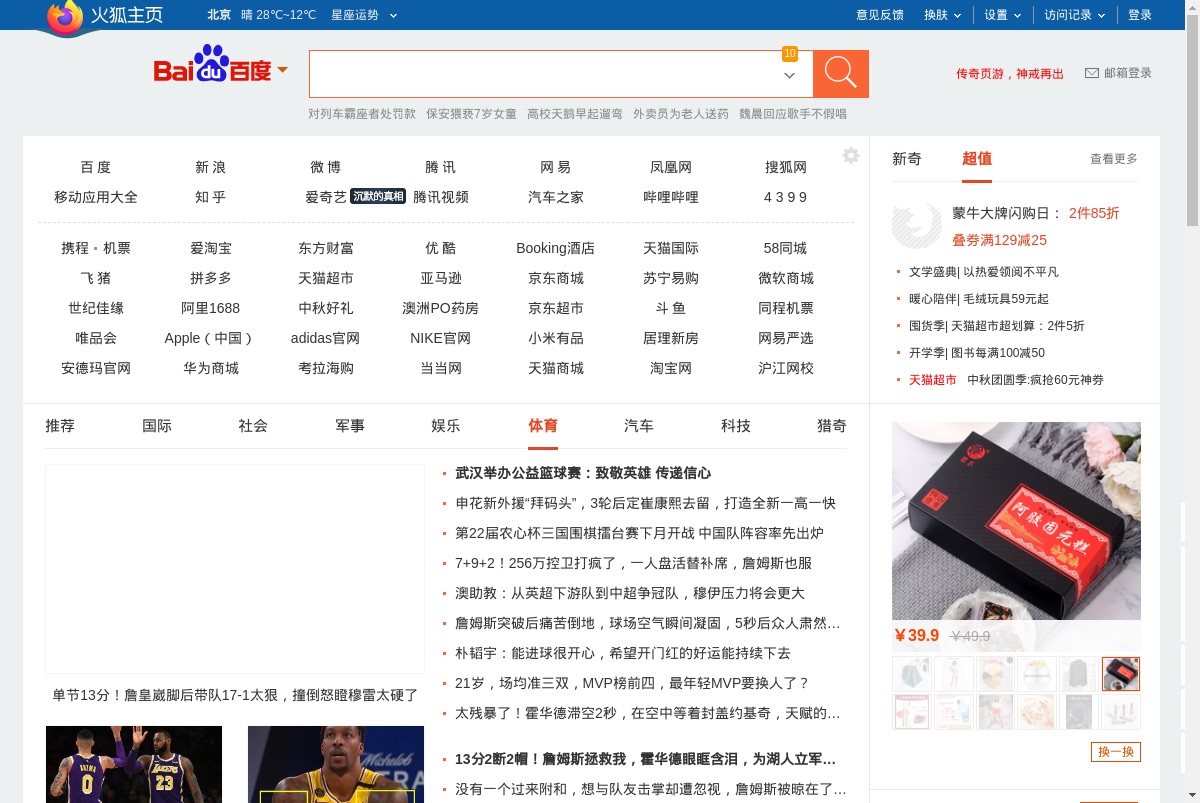The image size is (1200, 803).
Task: Click the 北京 city weather label
Action: coord(219,15)
